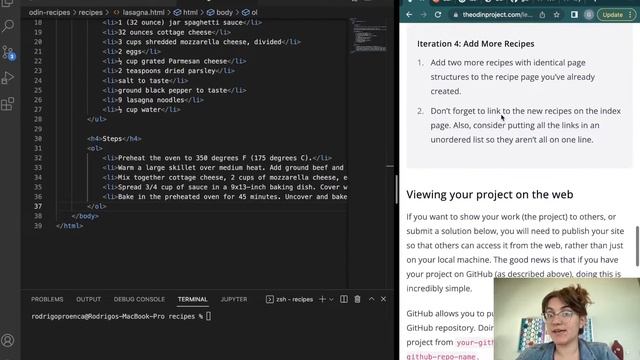Click the editor minimap
This screenshot has height=360, width=640.
(x=369, y=37)
